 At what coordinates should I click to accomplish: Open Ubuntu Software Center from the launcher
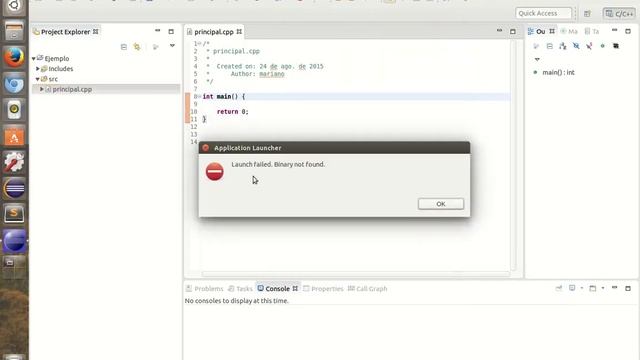pyautogui.click(x=14, y=137)
